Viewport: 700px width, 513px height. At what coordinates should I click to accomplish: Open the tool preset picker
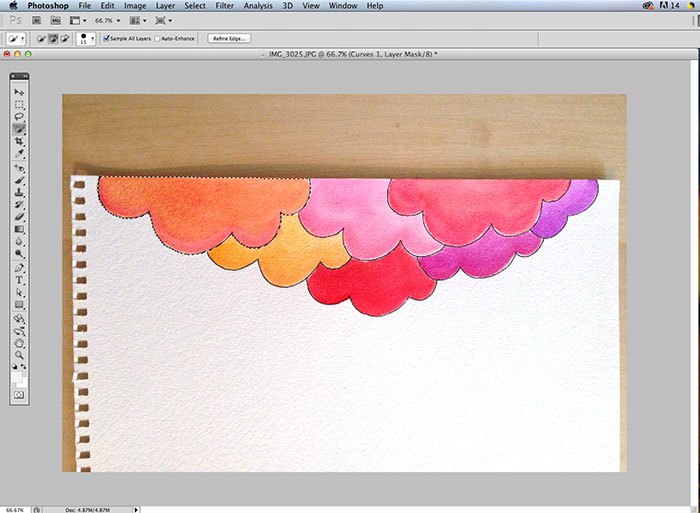point(16,39)
